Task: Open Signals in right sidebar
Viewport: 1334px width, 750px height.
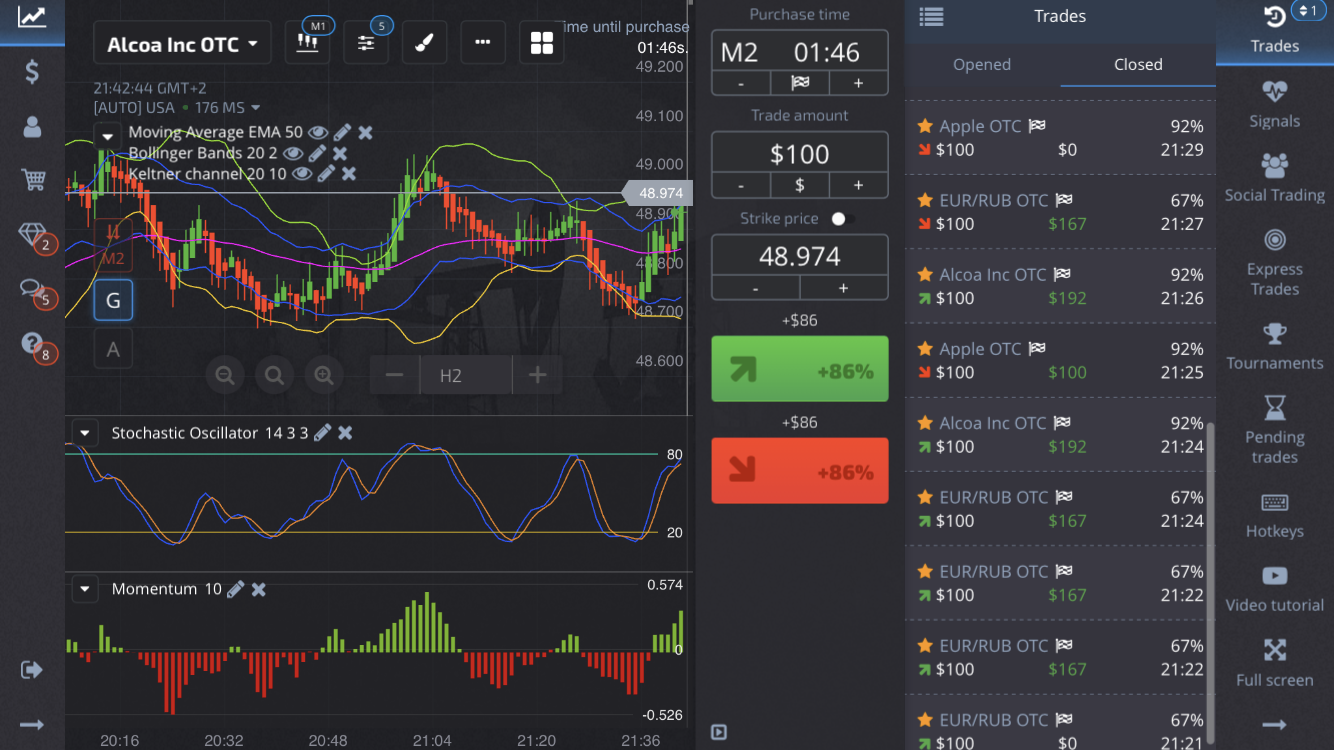Action: [x=1275, y=105]
